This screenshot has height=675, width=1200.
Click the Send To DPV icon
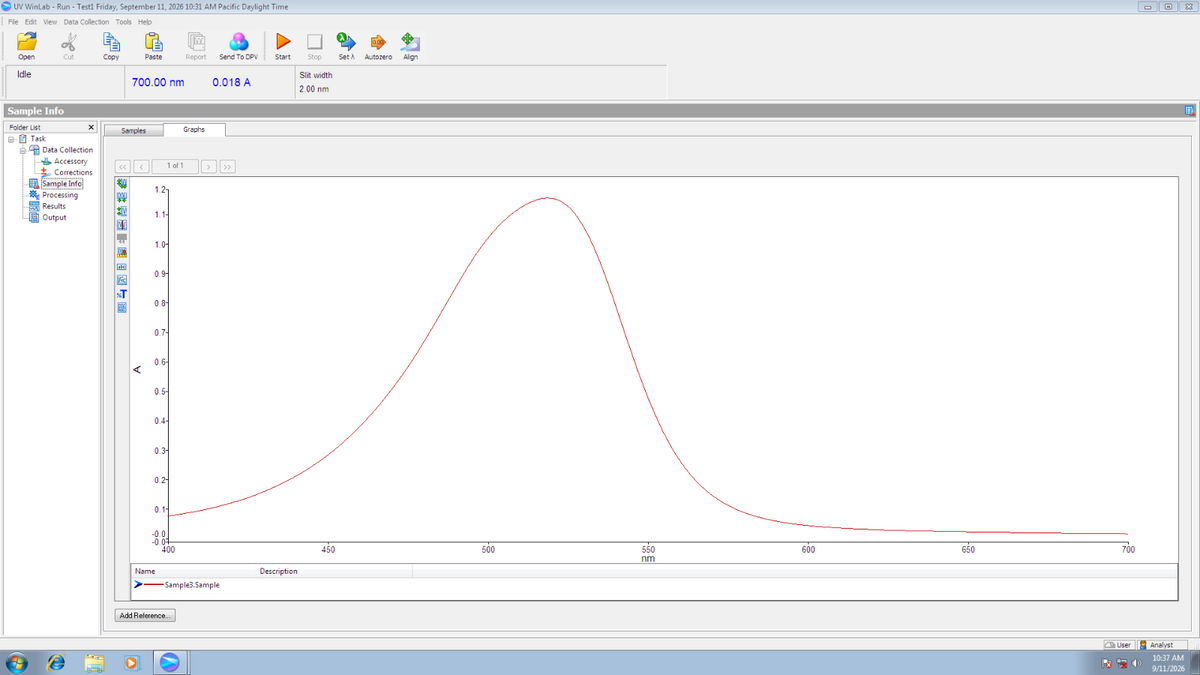click(238, 41)
